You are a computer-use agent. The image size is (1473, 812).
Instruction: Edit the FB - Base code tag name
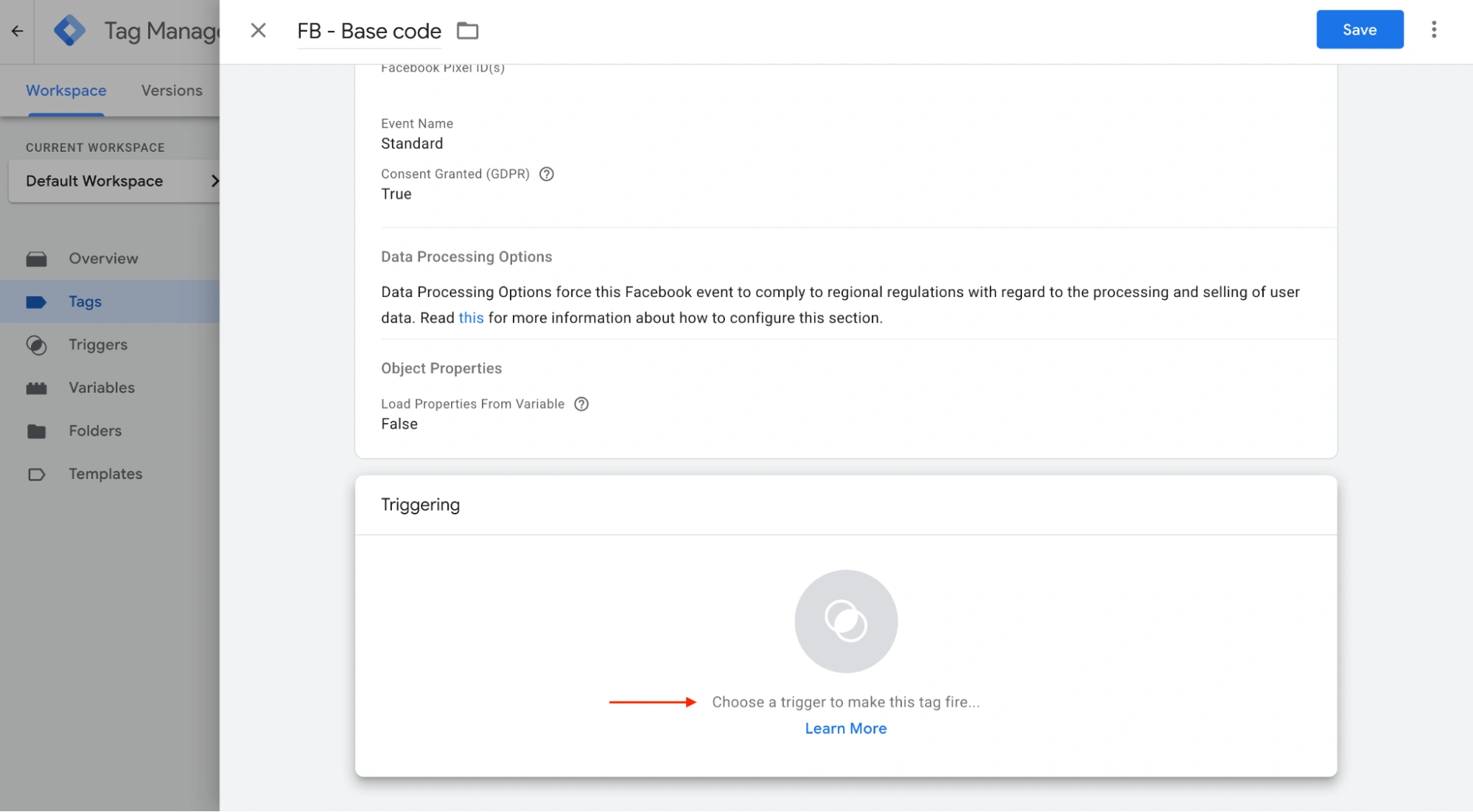(x=368, y=31)
